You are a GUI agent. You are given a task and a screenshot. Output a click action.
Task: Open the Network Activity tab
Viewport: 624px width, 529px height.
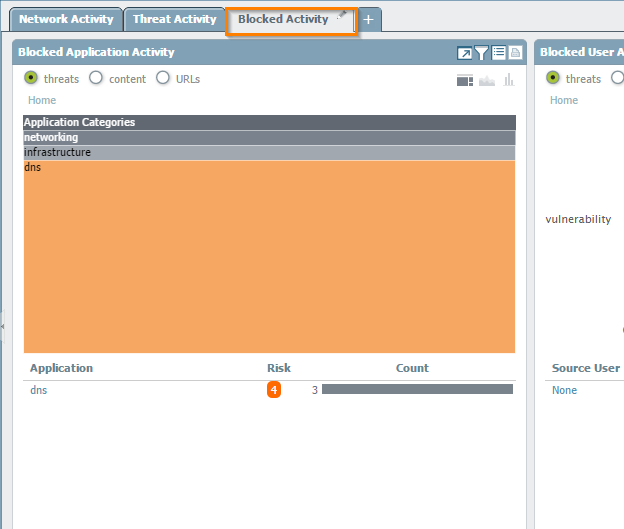[x=66, y=19]
